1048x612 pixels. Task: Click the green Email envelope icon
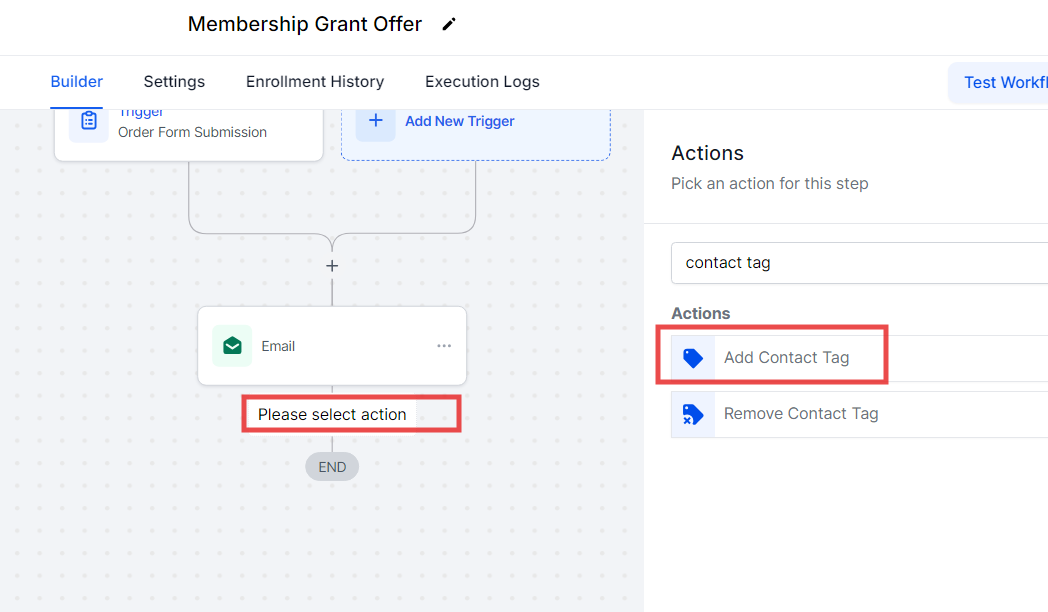pos(232,346)
